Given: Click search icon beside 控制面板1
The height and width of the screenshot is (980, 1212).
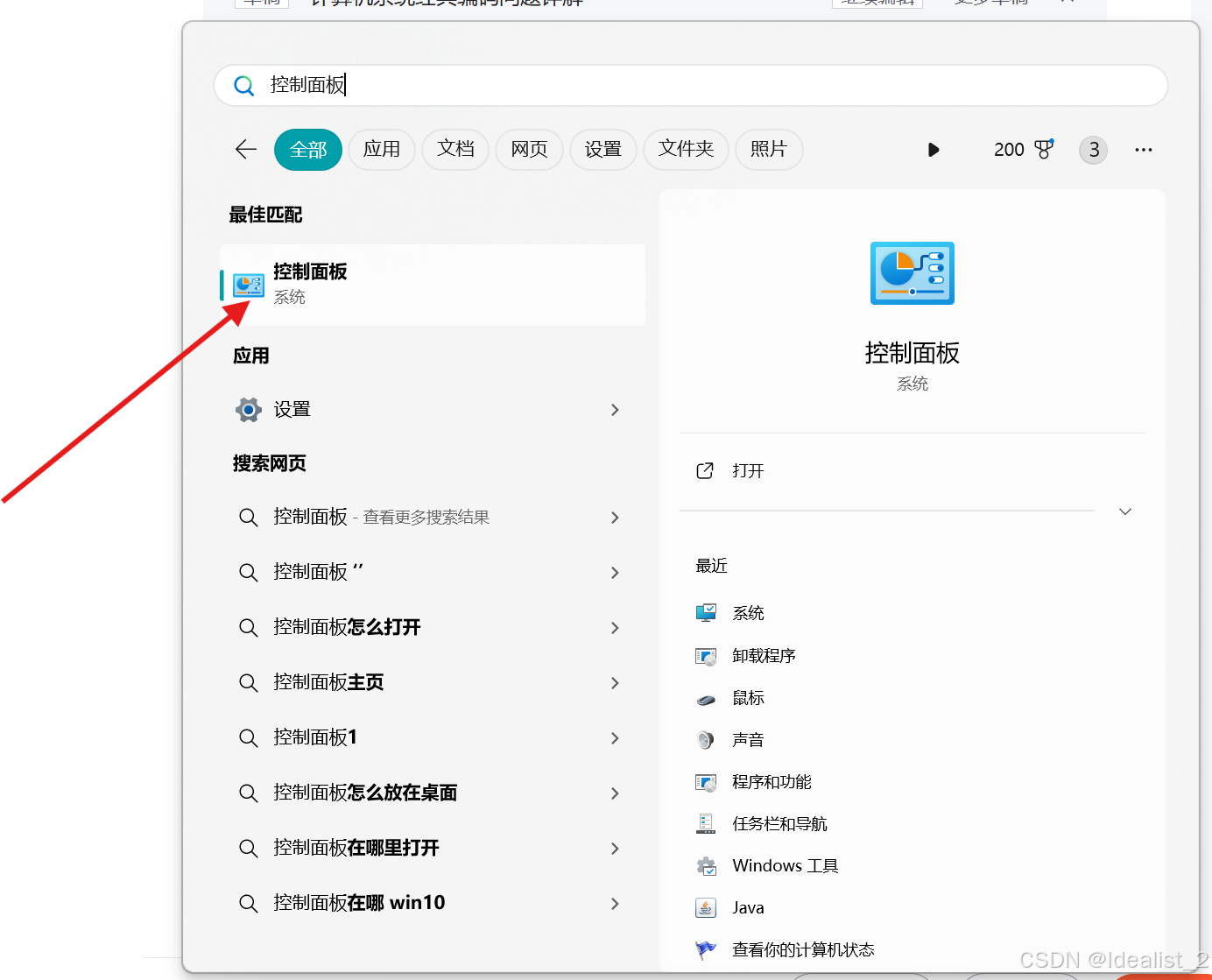Looking at the screenshot, I should (249, 738).
